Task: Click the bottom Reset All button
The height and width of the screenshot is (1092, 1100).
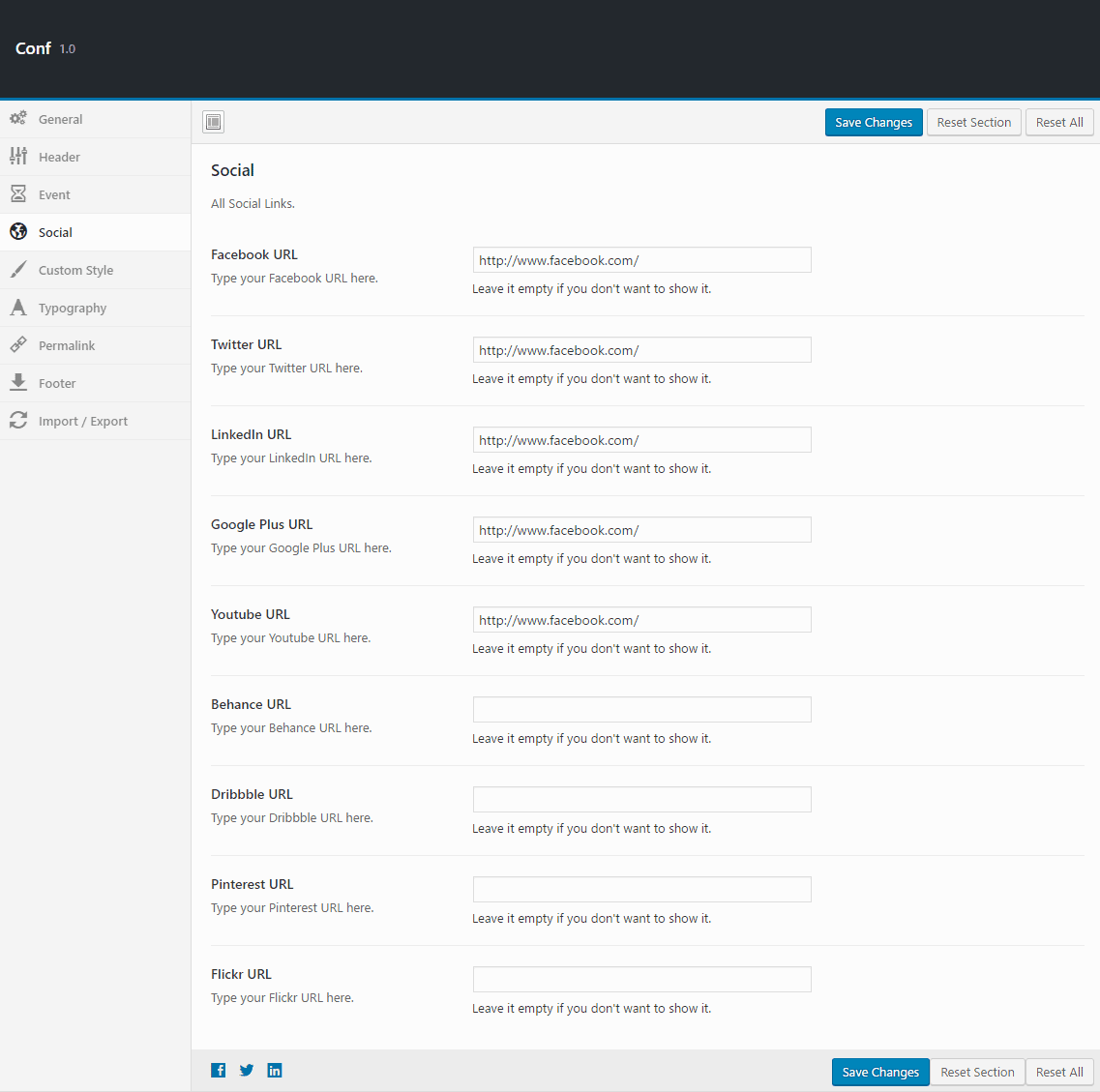Action: pyautogui.click(x=1059, y=1072)
